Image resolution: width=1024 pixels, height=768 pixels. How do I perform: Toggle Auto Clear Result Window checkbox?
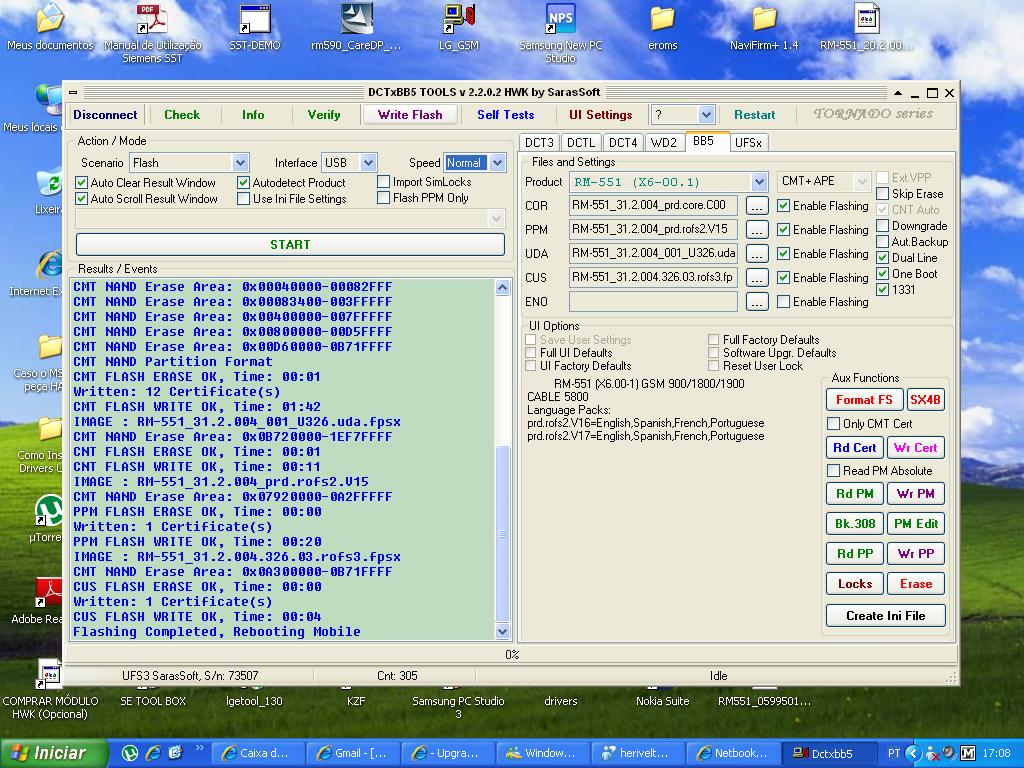coord(82,183)
